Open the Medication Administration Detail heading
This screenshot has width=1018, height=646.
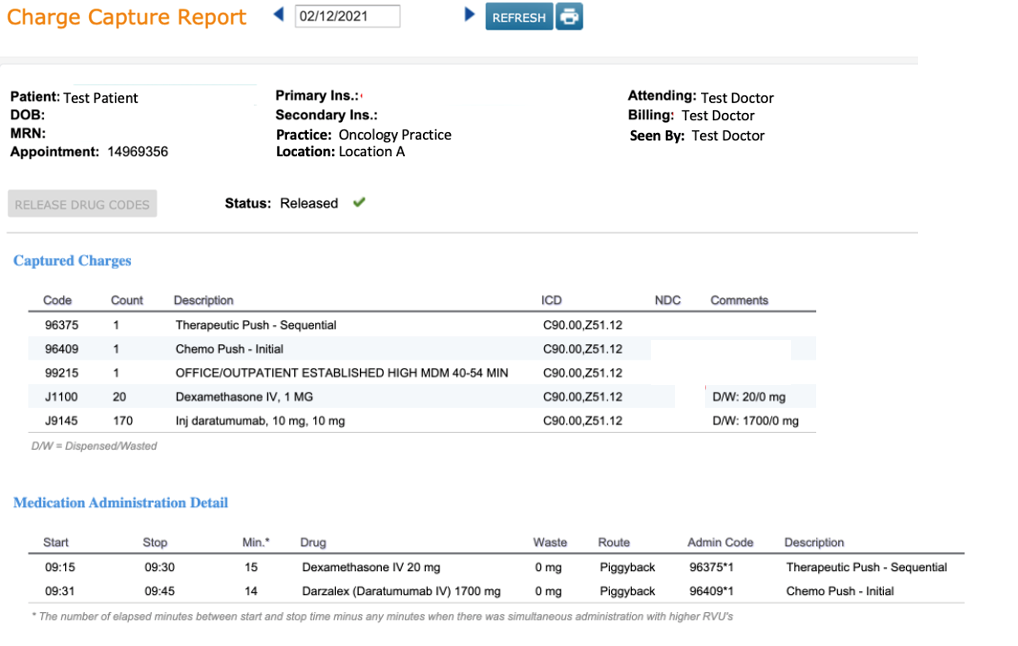(120, 503)
